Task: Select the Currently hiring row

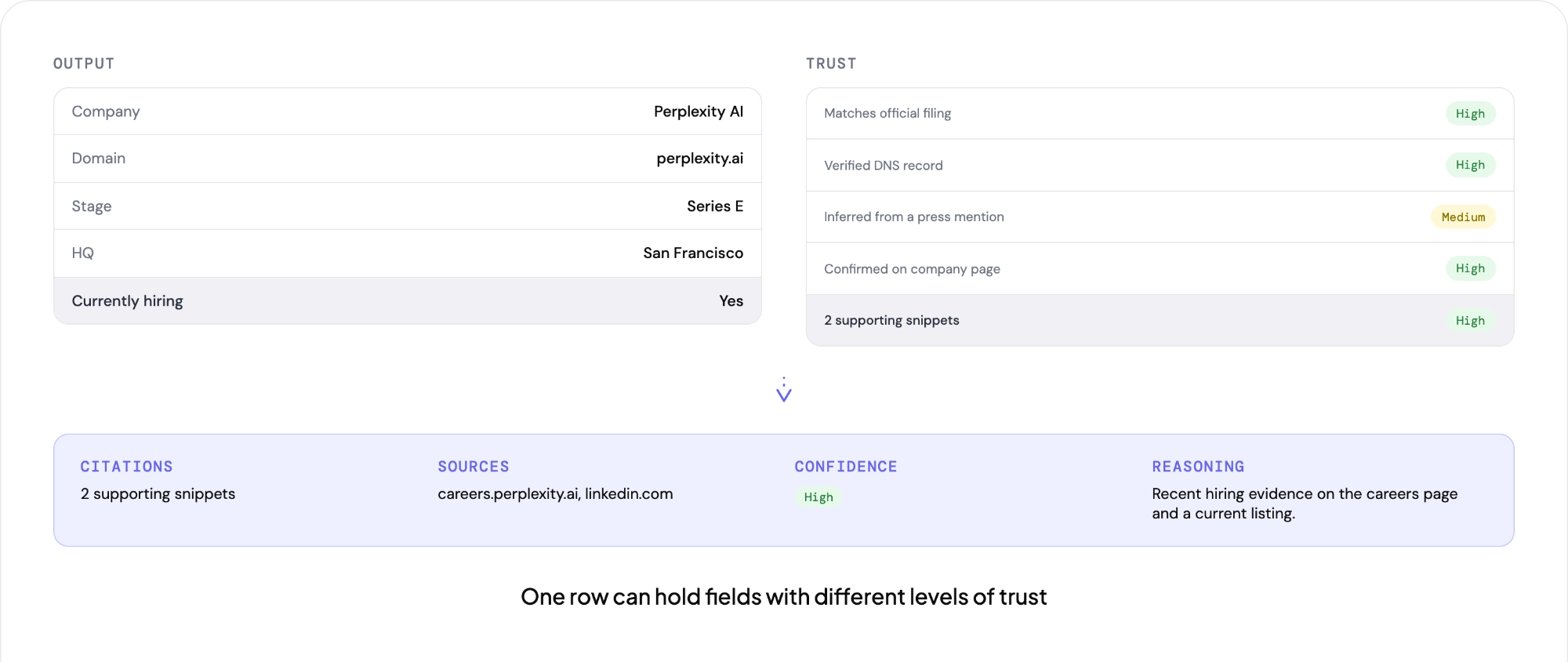Action: tap(408, 300)
